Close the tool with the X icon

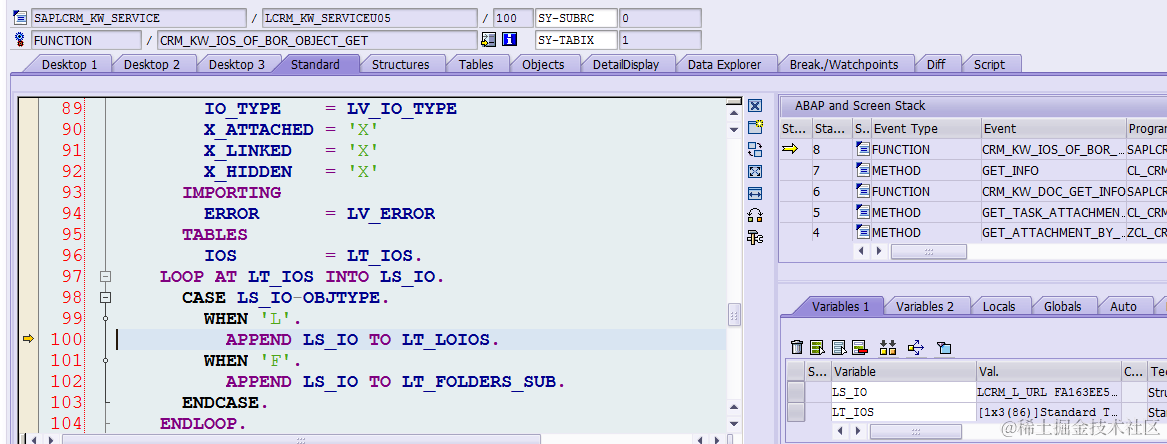click(x=755, y=106)
